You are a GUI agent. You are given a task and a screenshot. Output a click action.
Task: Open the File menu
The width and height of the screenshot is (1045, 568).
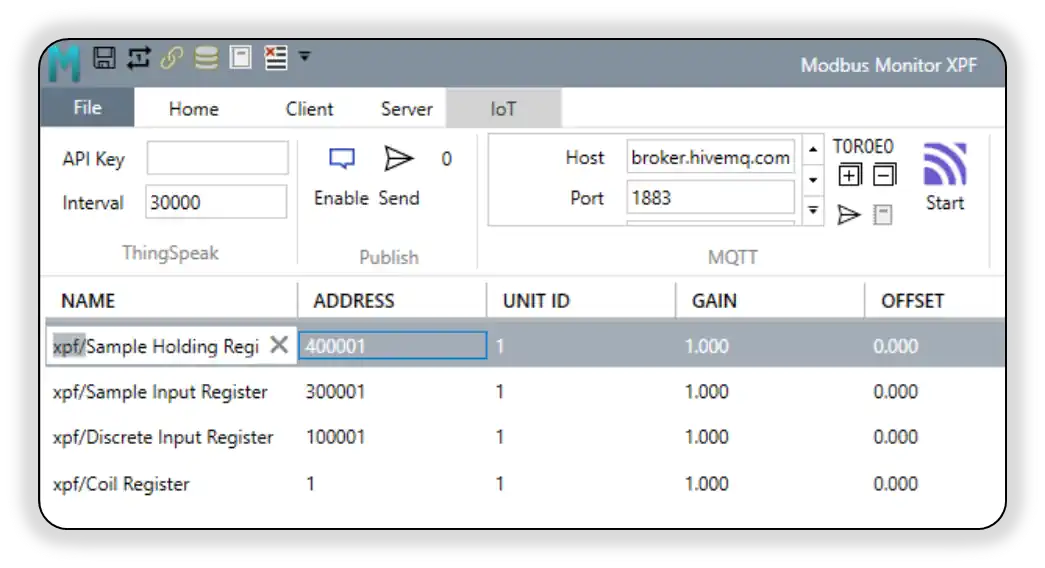(87, 108)
